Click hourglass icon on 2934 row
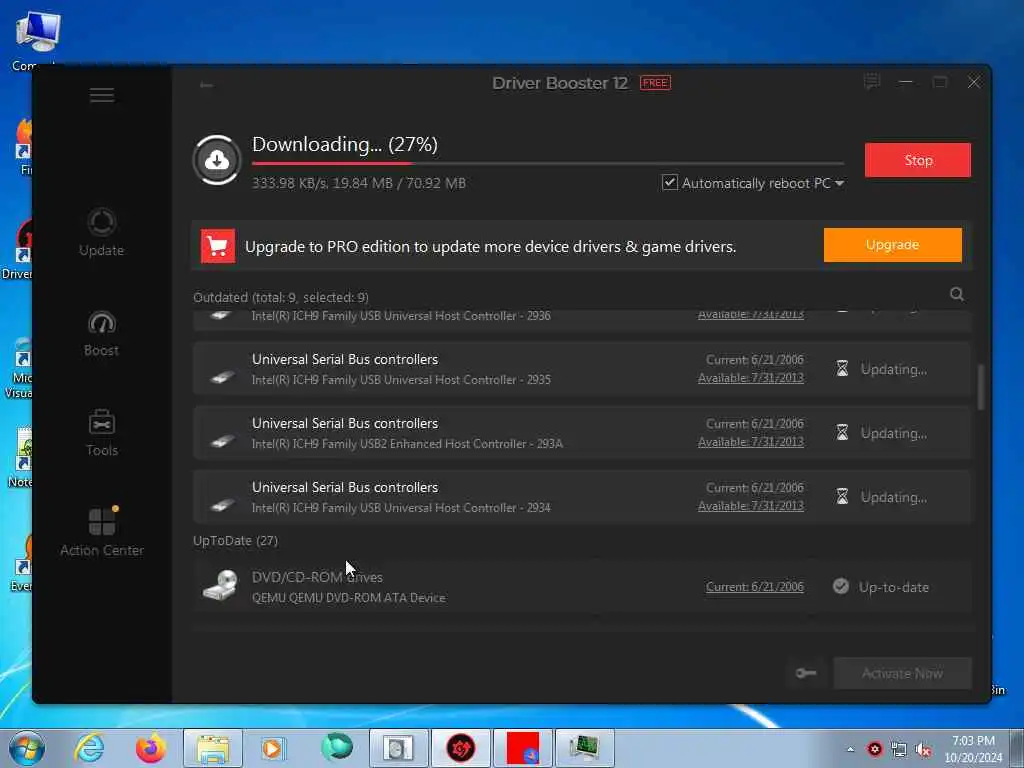Image resolution: width=1024 pixels, height=768 pixels. tap(842, 497)
